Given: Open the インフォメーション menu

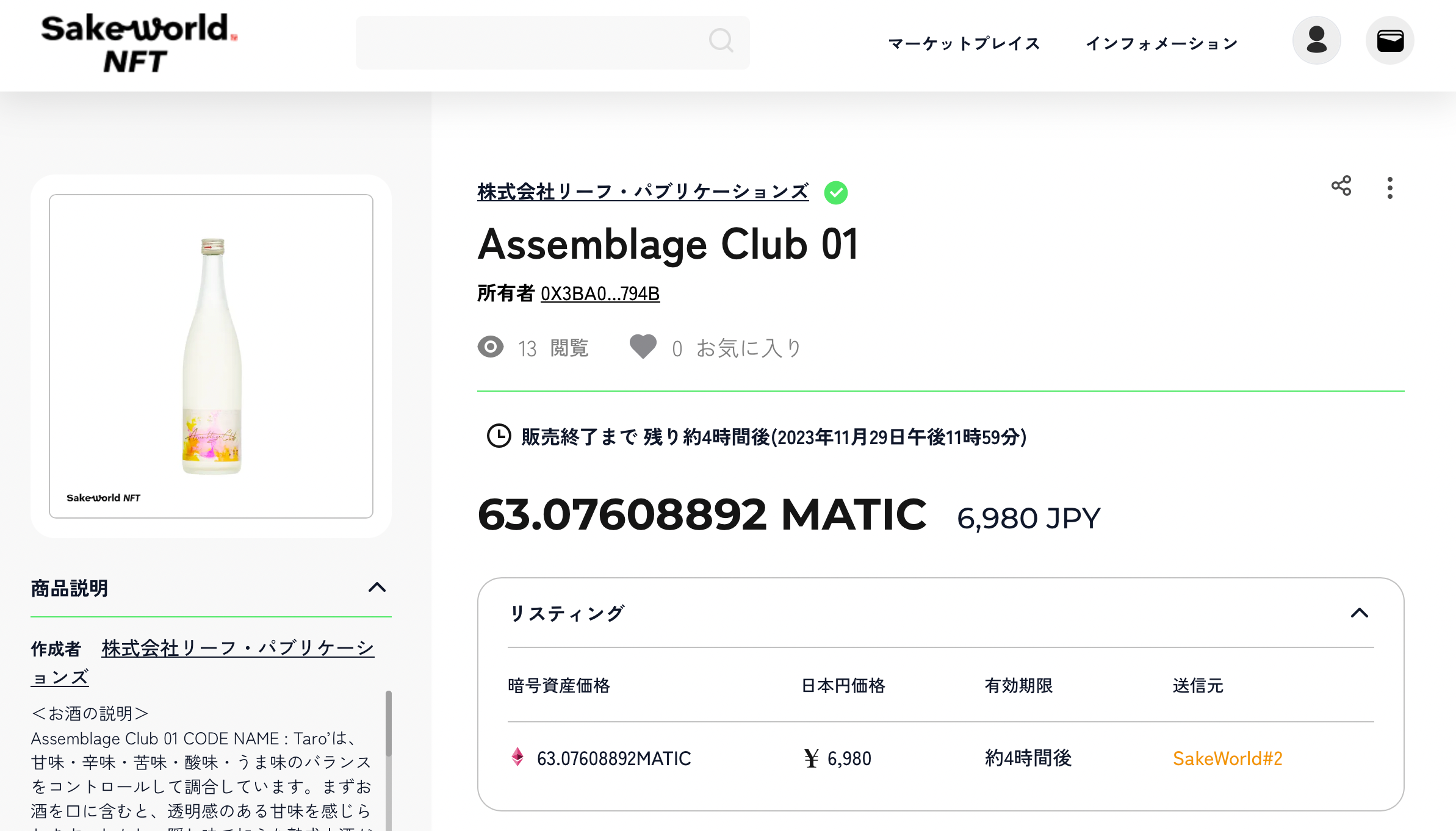Looking at the screenshot, I should (1161, 43).
